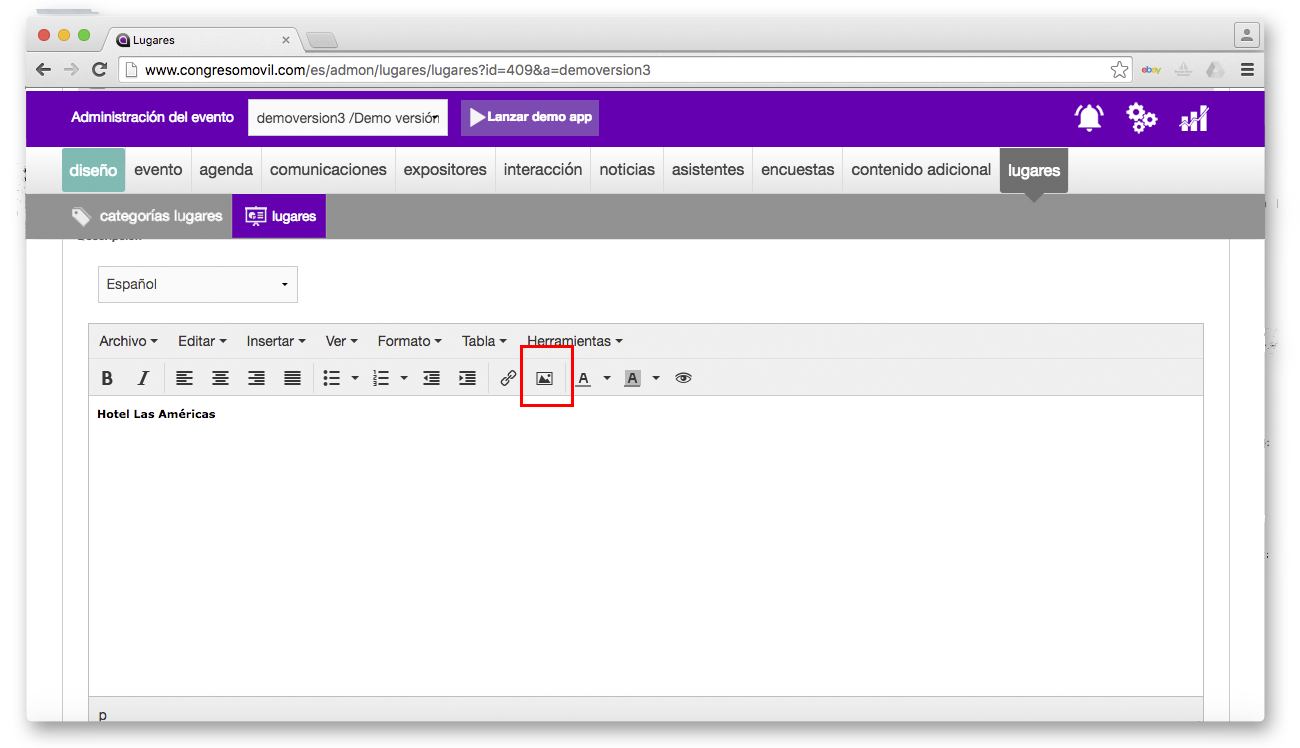
Task: Open the demoversion3 event selector
Action: click(348, 118)
